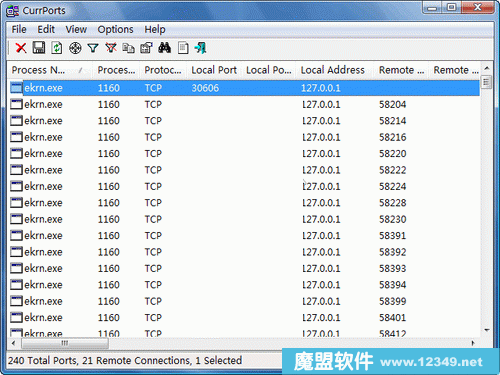Image resolution: width=500 pixels, height=375 pixels.
Task: Sort by the Protoc... column header
Action: [163, 70]
